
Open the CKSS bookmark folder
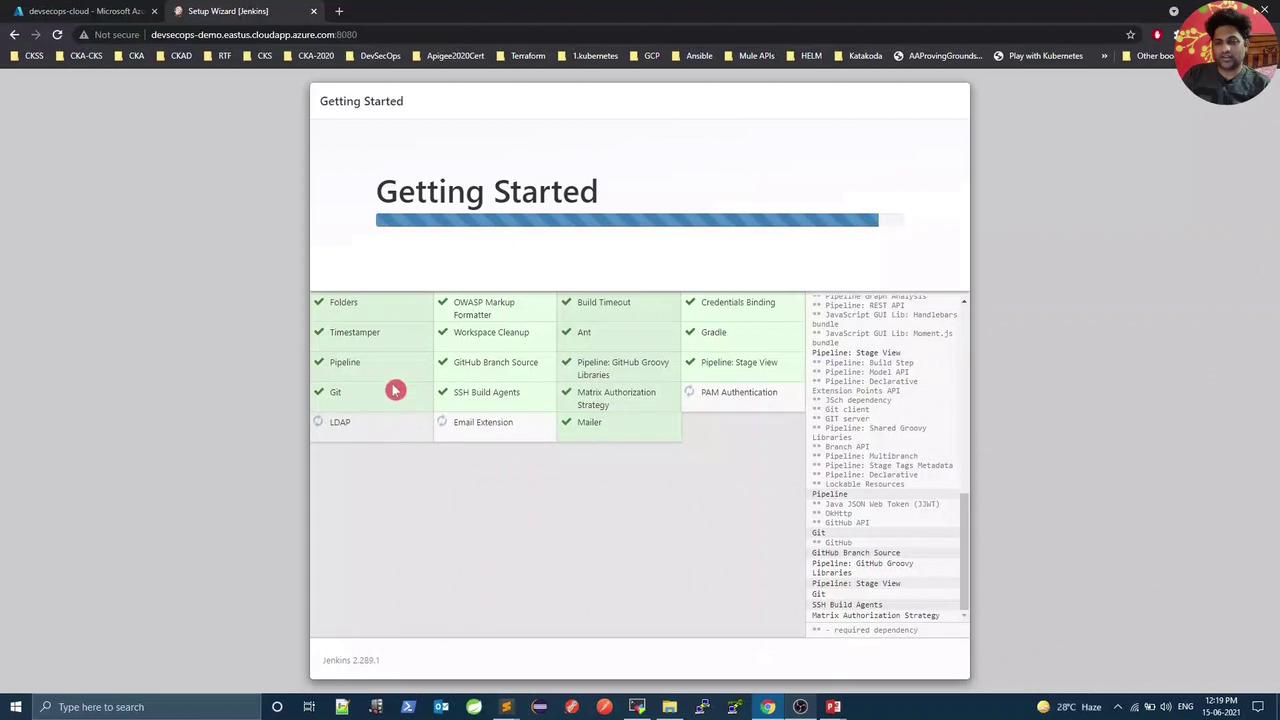(27, 56)
